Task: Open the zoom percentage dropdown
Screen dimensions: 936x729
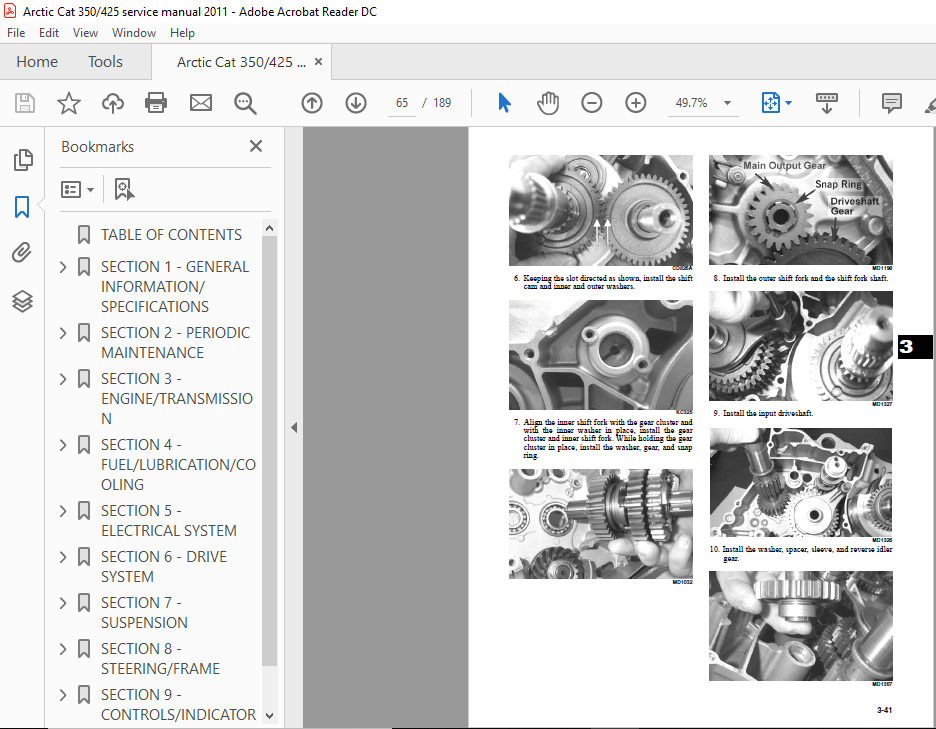Action: (x=727, y=103)
